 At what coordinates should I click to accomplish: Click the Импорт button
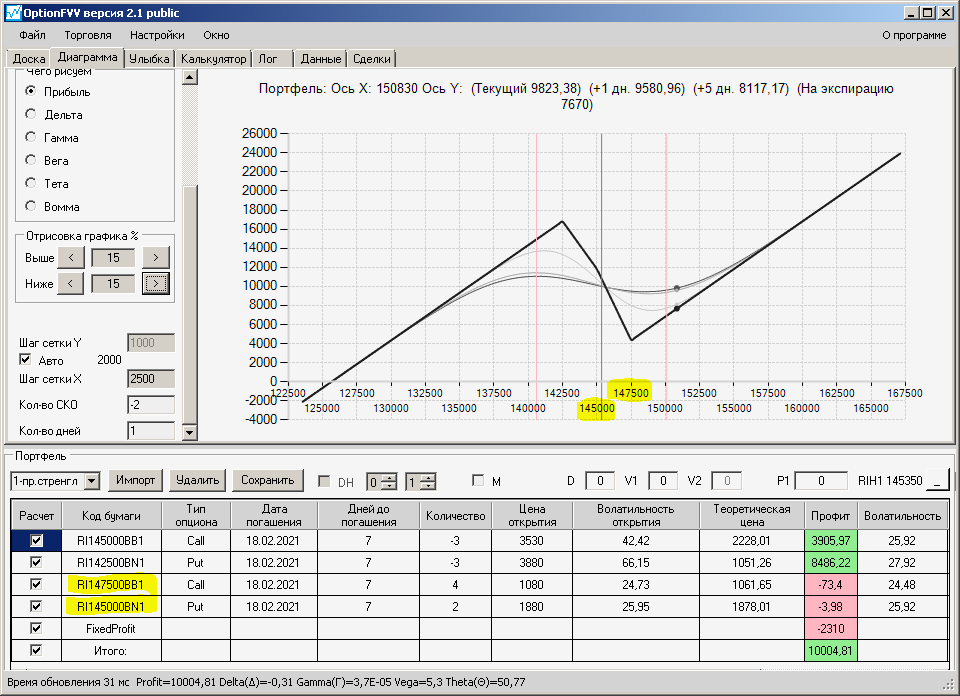(135, 480)
